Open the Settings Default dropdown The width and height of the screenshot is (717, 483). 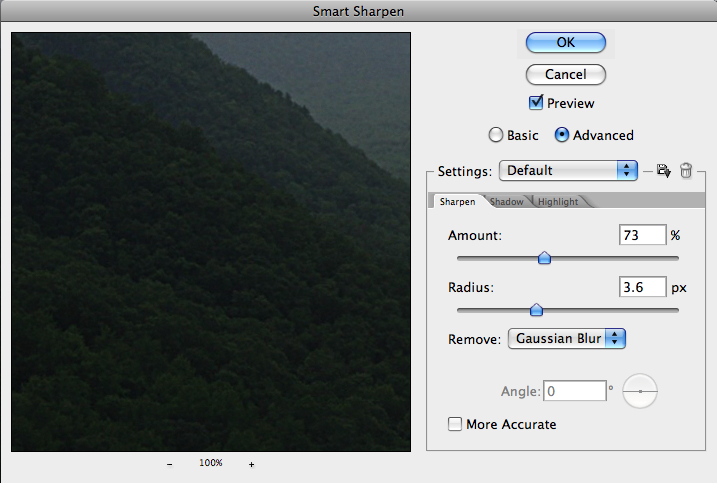tap(568, 170)
